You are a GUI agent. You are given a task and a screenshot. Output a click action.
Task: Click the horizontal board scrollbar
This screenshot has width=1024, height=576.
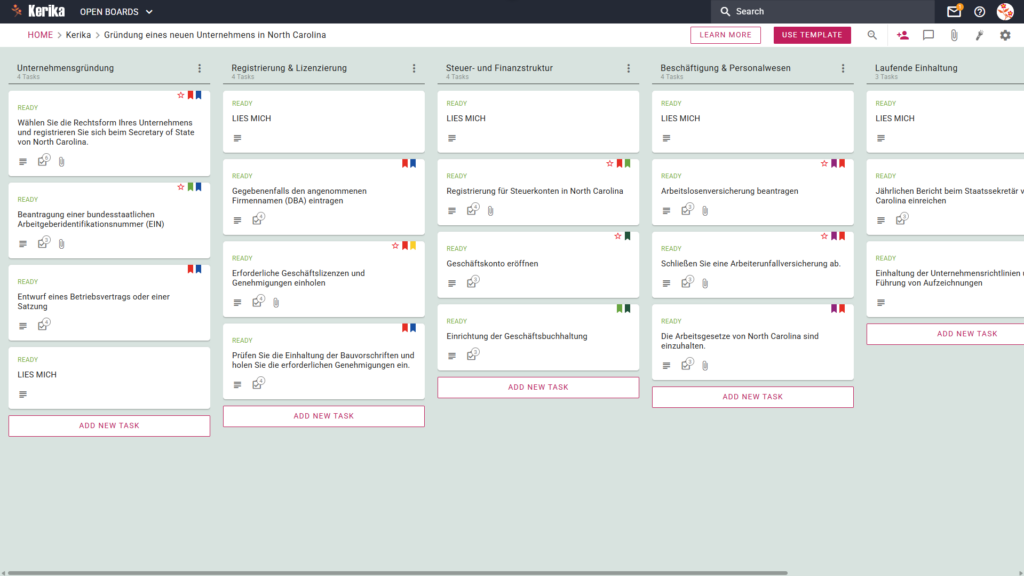point(398,573)
